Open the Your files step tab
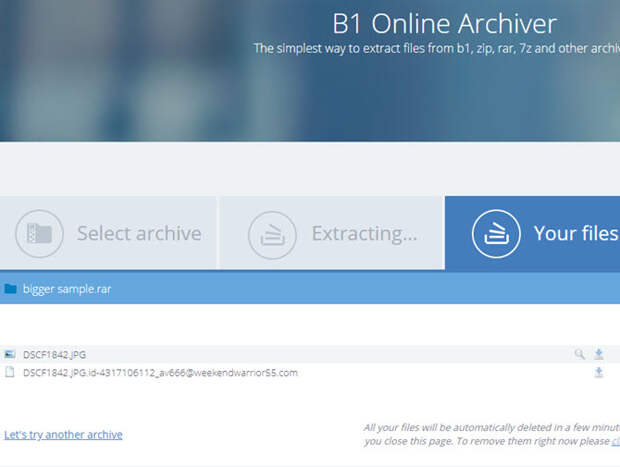The image size is (620, 467). pyautogui.click(x=532, y=233)
